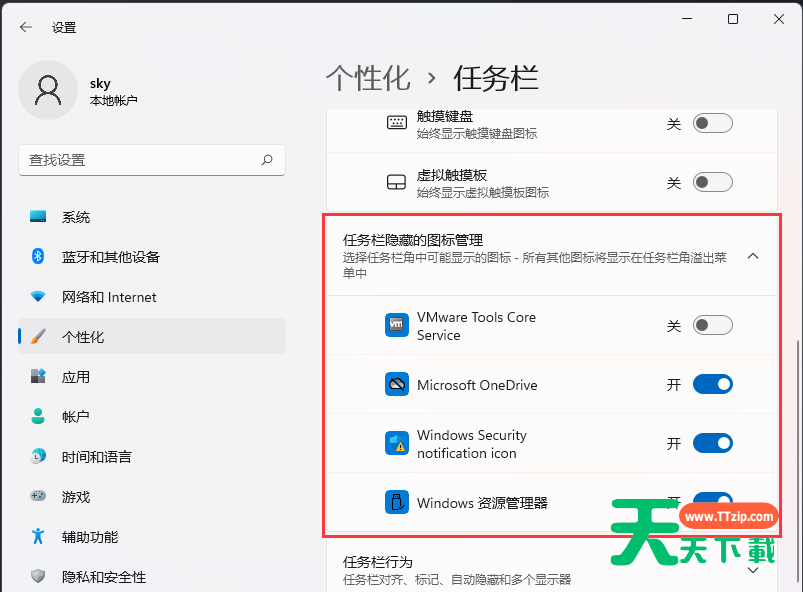803x592 pixels.
Task: Click Windows Security notification icon label
Action: (472, 444)
